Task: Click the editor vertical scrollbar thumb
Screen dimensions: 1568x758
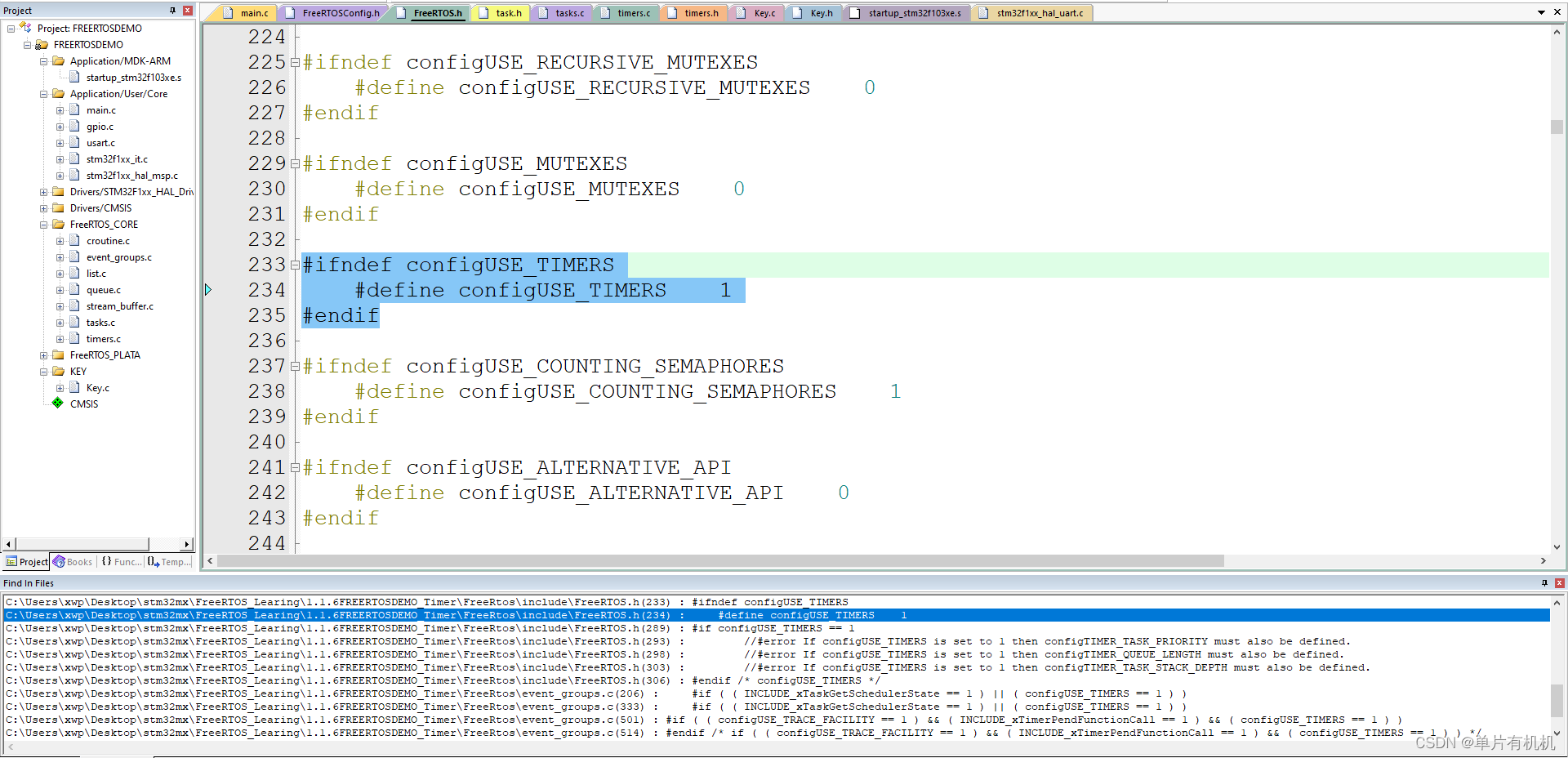Action: pyautogui.click(x=1557, y=127)
